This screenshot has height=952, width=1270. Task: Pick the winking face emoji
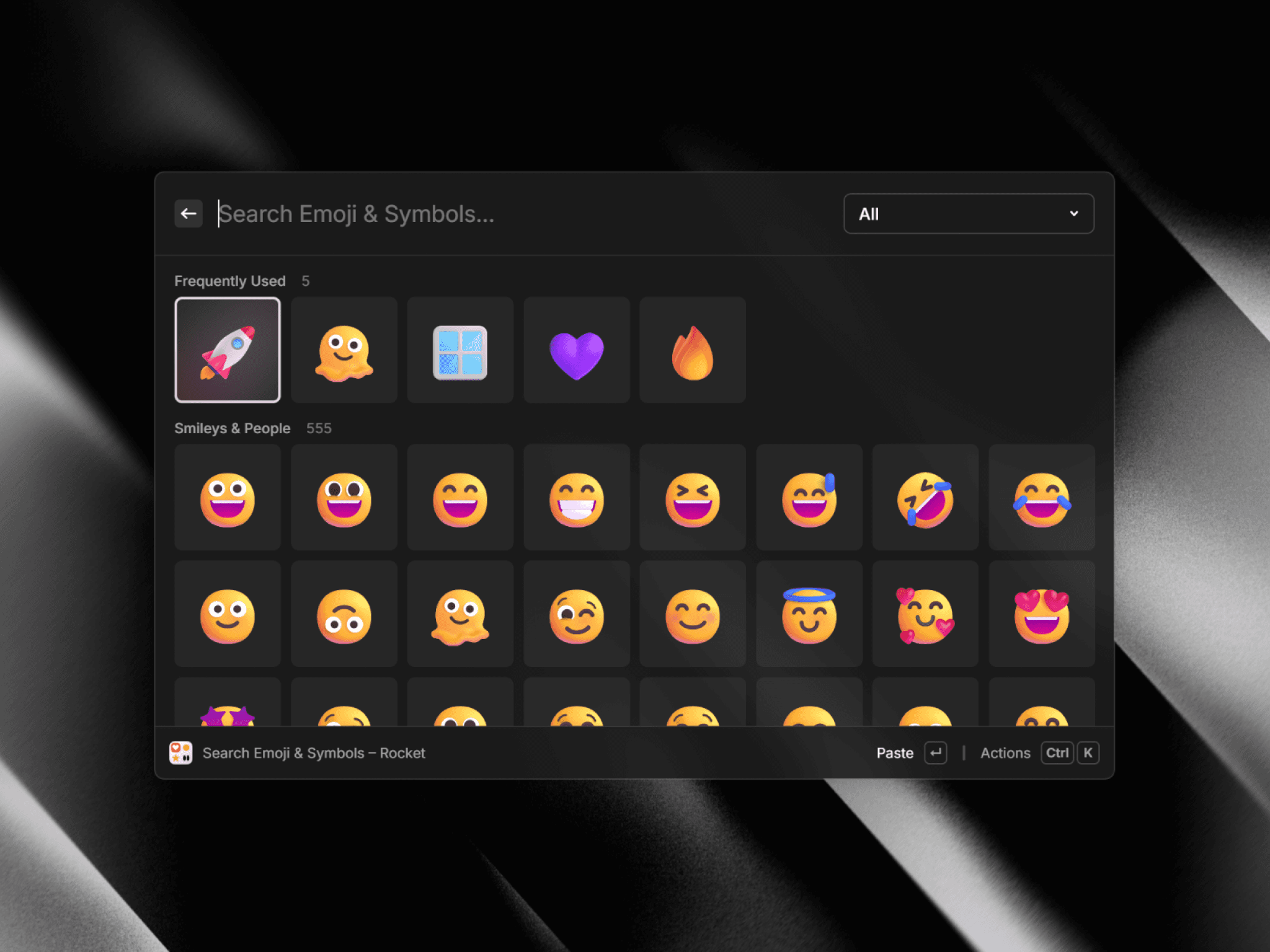click(x=577, y=614)
